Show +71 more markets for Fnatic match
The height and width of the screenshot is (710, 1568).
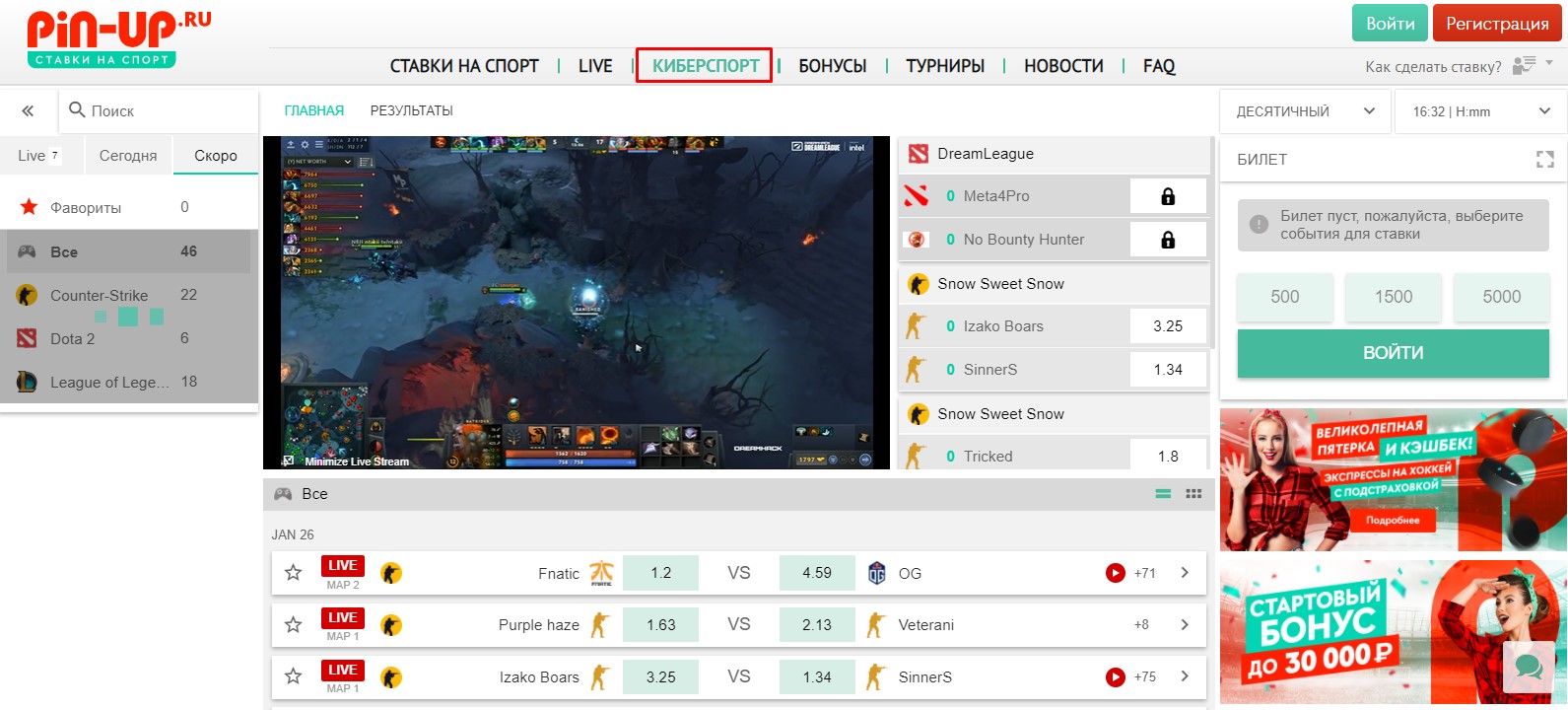(x=1145, y=573)
